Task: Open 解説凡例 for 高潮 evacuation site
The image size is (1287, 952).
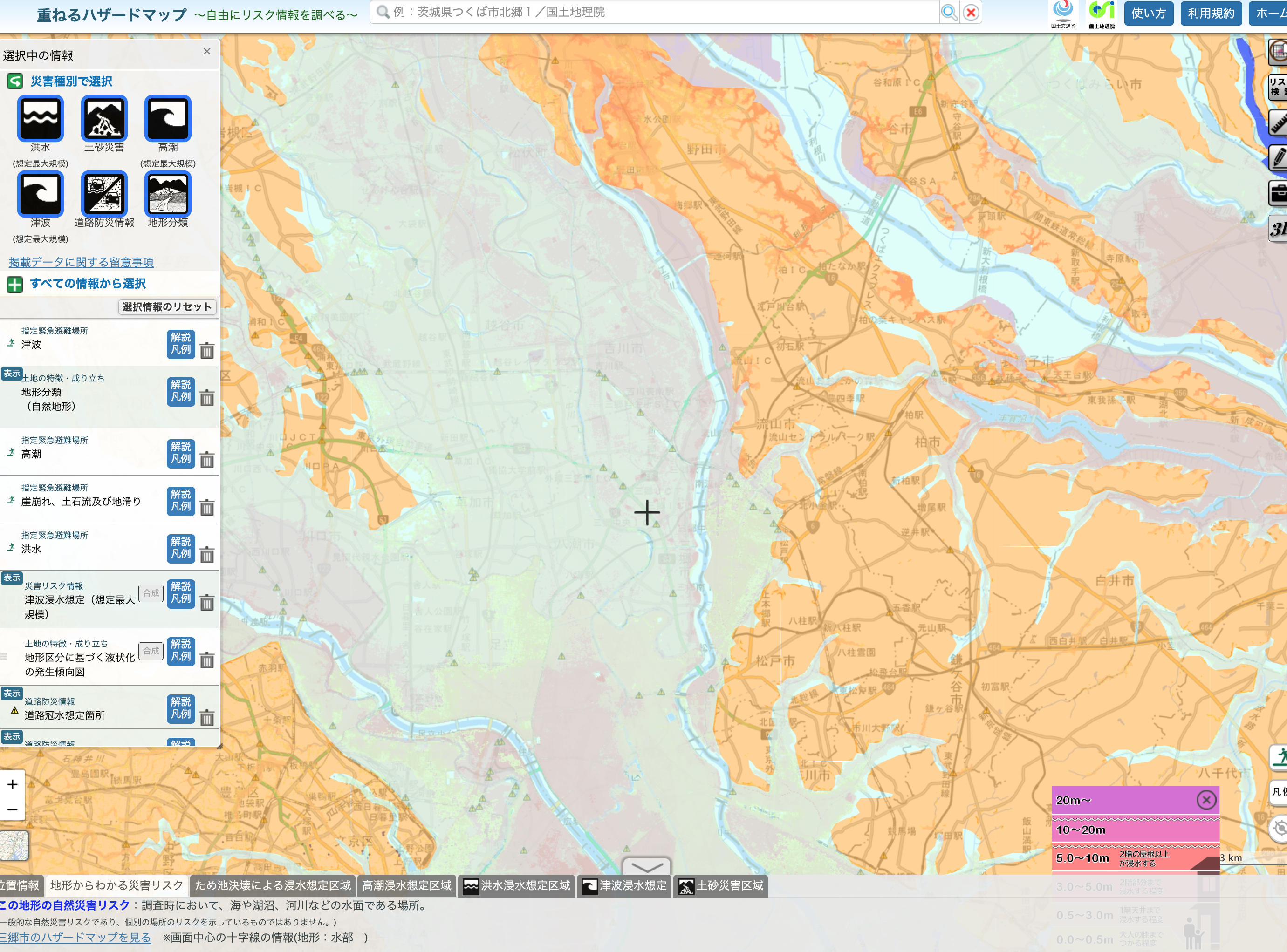Action: coord(180,454)
